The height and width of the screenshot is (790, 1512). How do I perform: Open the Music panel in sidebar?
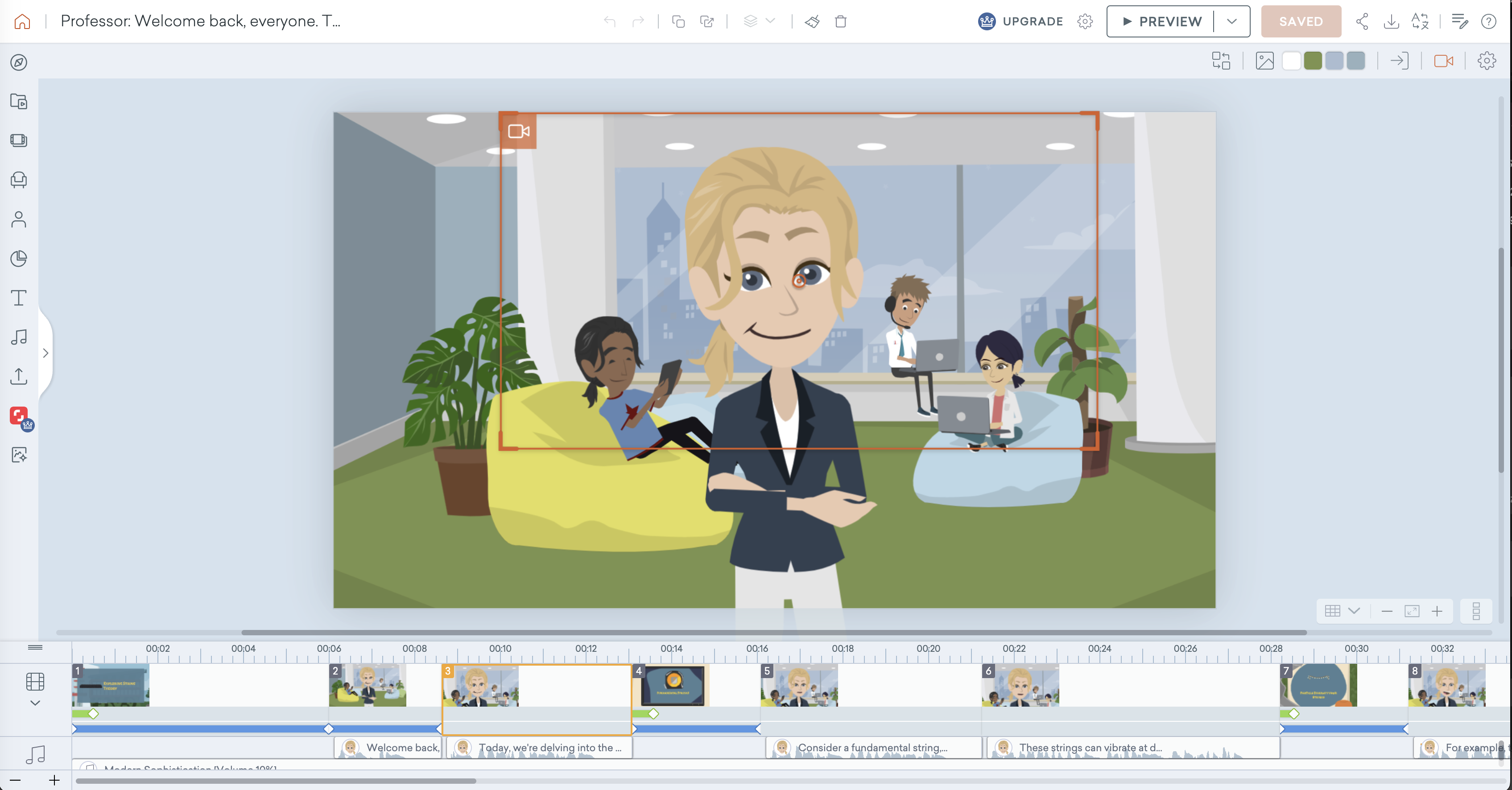pyautogui.click(x=19, y=337)
